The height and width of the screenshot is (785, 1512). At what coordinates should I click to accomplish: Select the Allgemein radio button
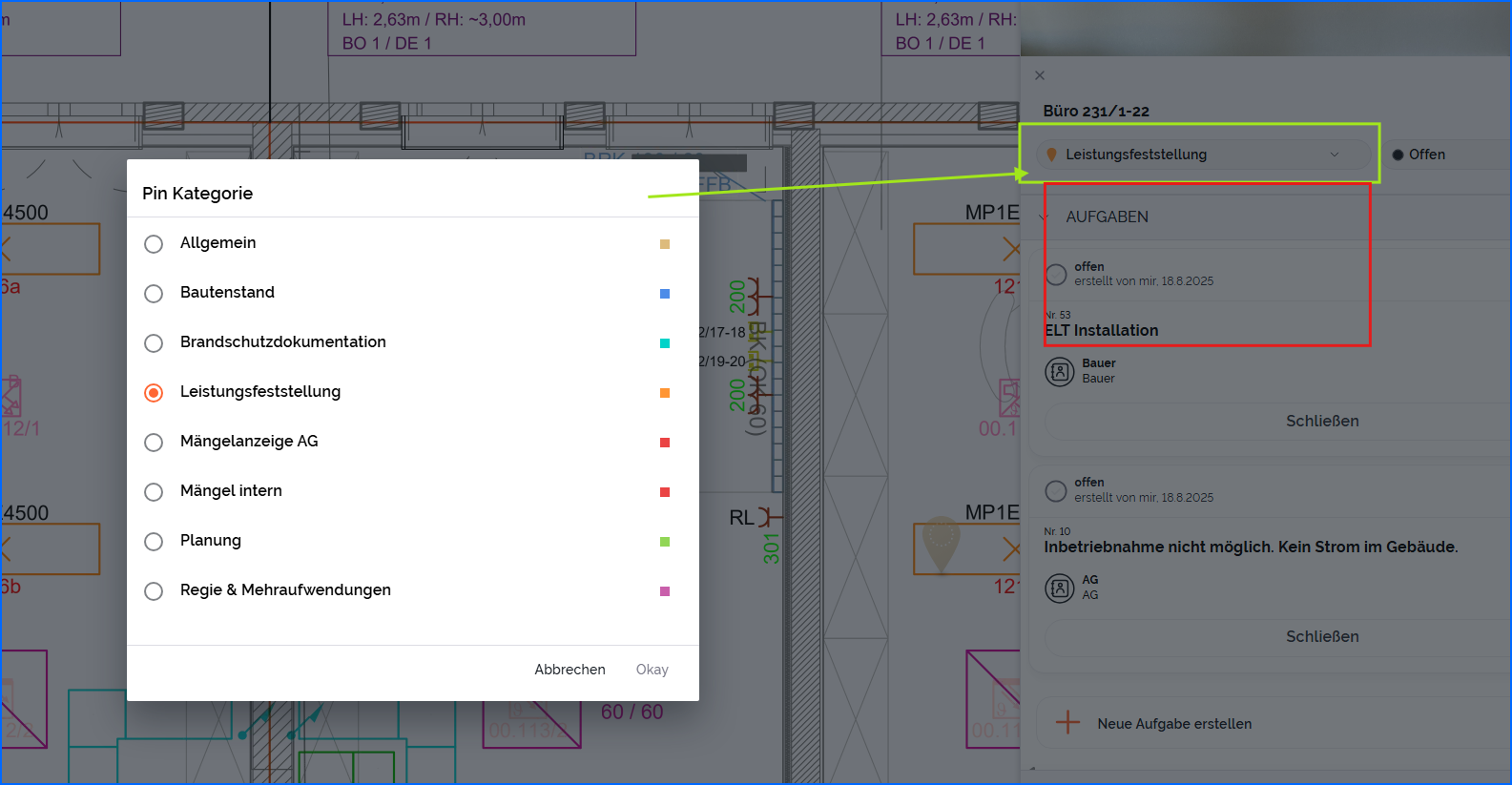tap(154, 244)
